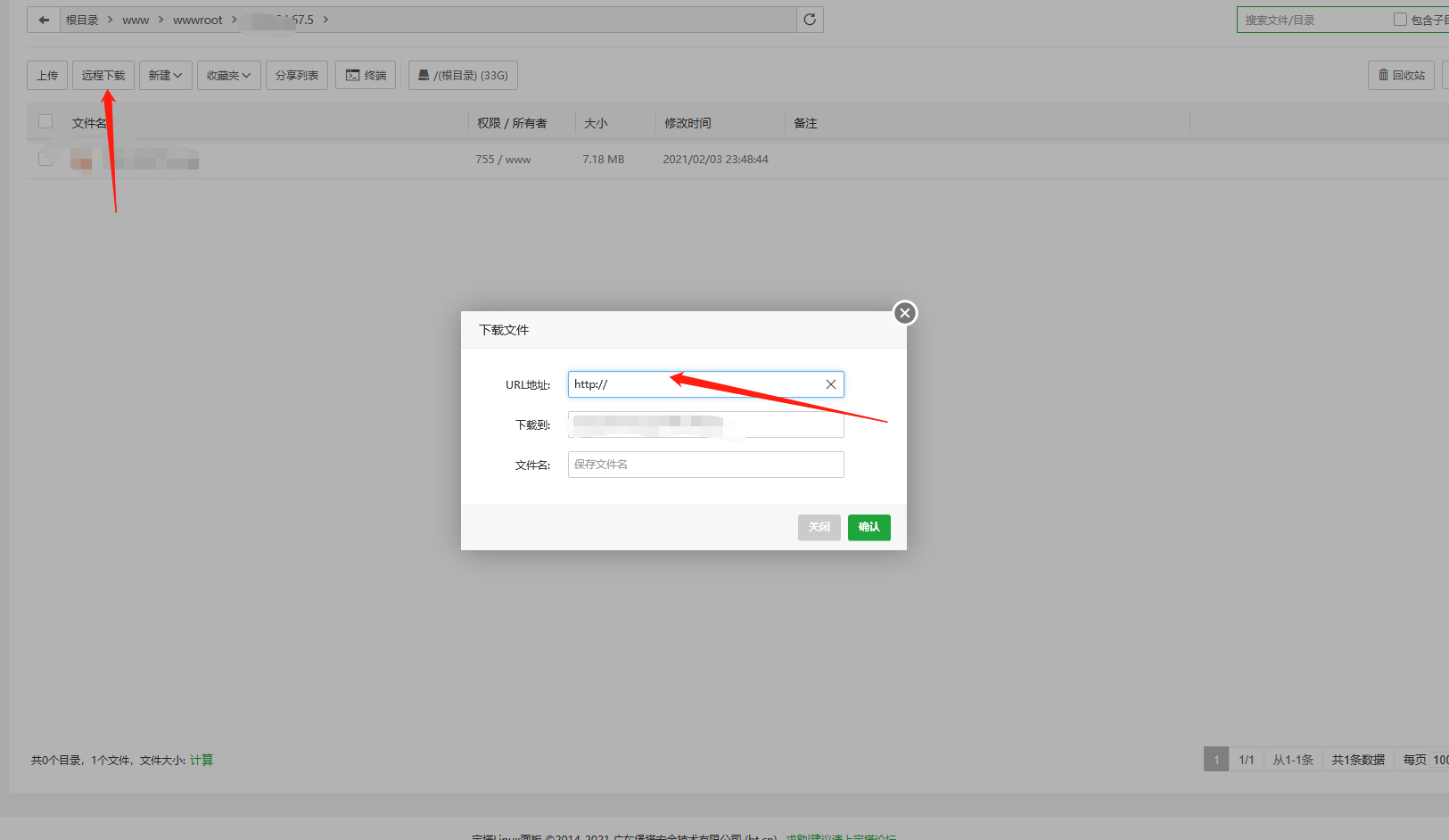The image size is (1449, 840).
Task: Open the 分享列表 (Share list)
Action: click(x=297, y=76)
